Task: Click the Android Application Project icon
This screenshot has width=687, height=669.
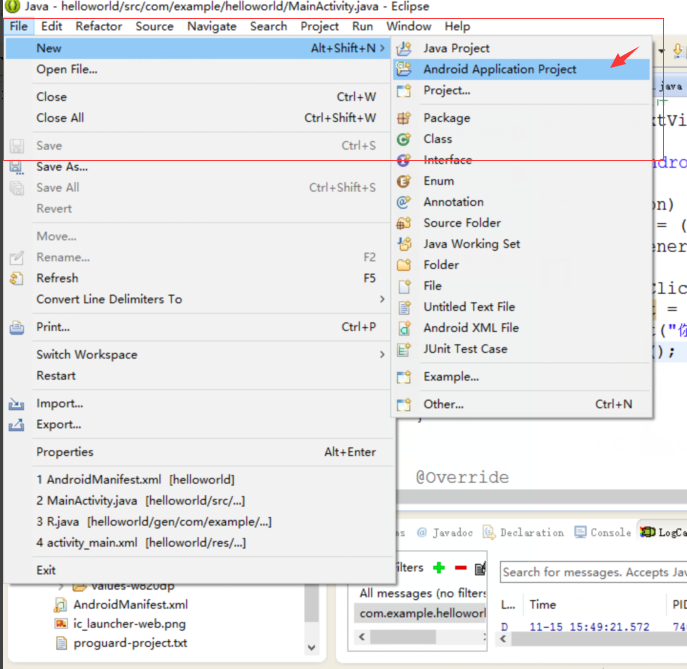Action: pos(404,69)
